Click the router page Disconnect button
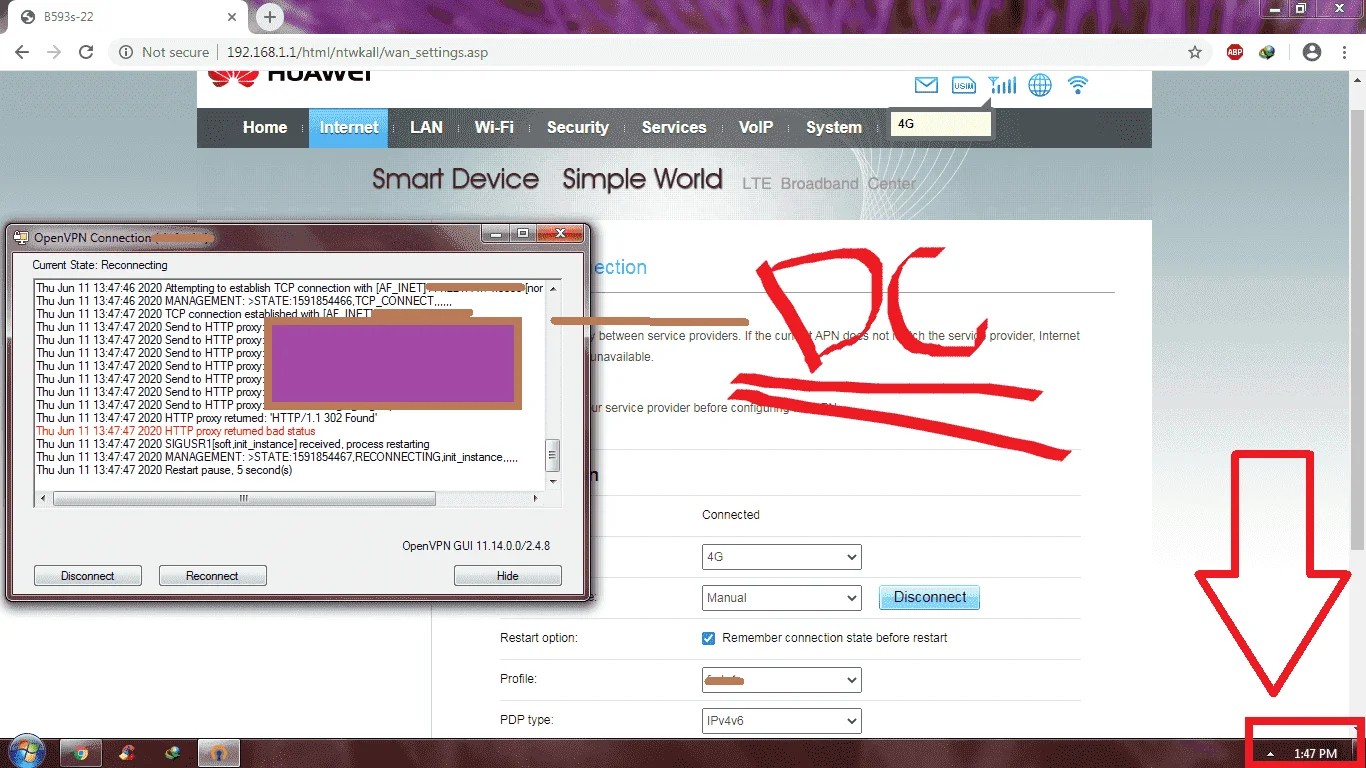Screen dimensions: 1366x768 (930, 597)
